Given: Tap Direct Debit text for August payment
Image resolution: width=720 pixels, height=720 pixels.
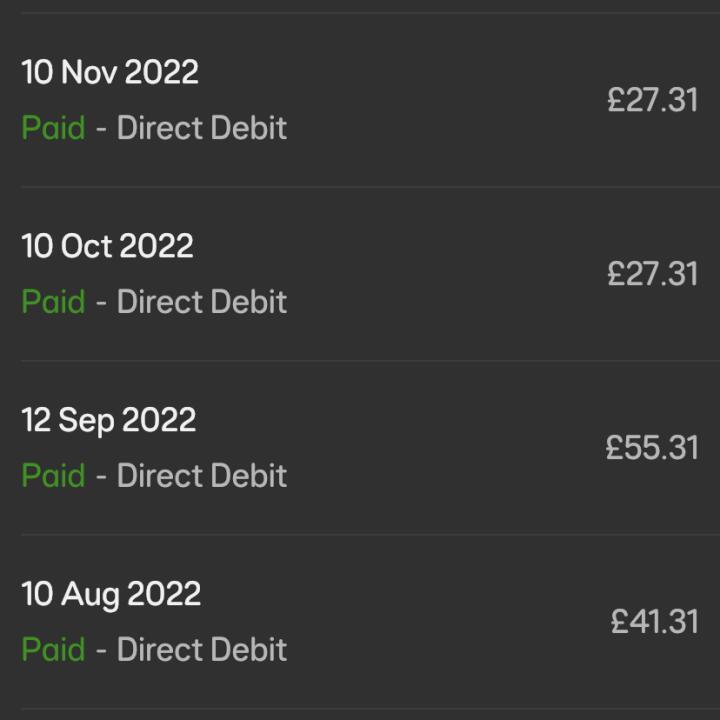Looking at the screenshot, I should [202, 649].
